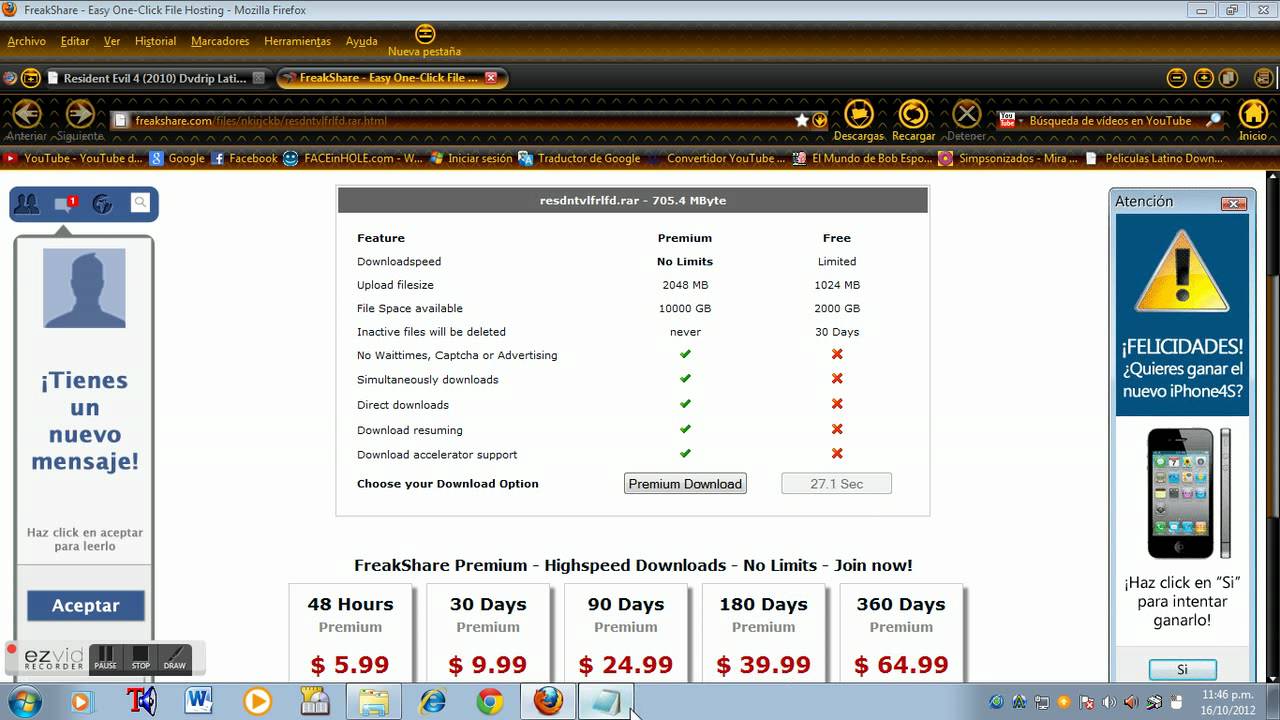Close the Resident Evil 4 tab
Image resolution: width=1280 pixels, height=720 pixels.
(x=258, y=78)
